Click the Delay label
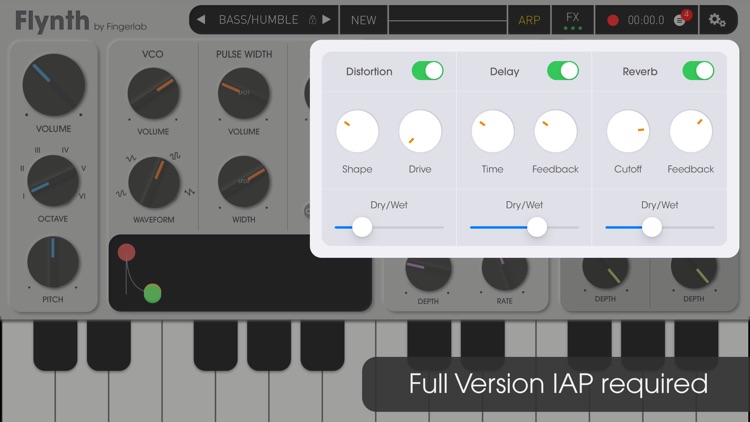The height and width of the screenshot is (422, 750). tap(504, 71)
